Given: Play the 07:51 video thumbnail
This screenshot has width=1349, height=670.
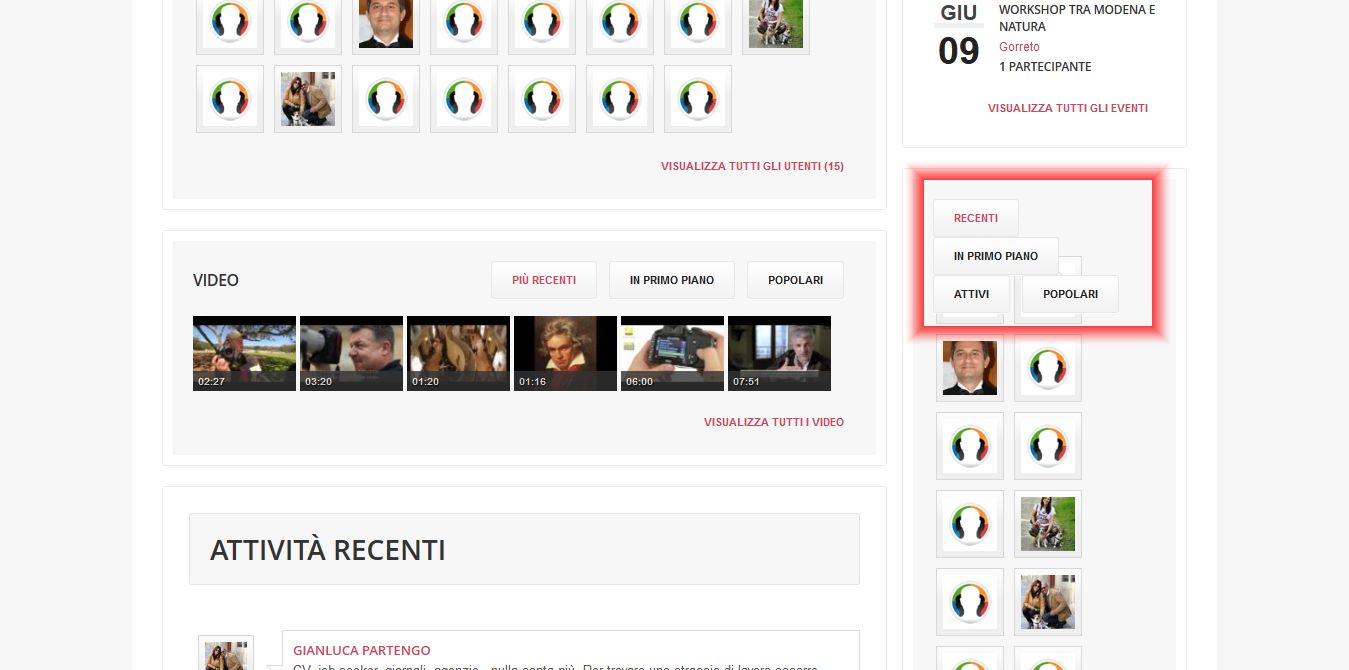Looking at the screenshot, I should click(779, 353).
